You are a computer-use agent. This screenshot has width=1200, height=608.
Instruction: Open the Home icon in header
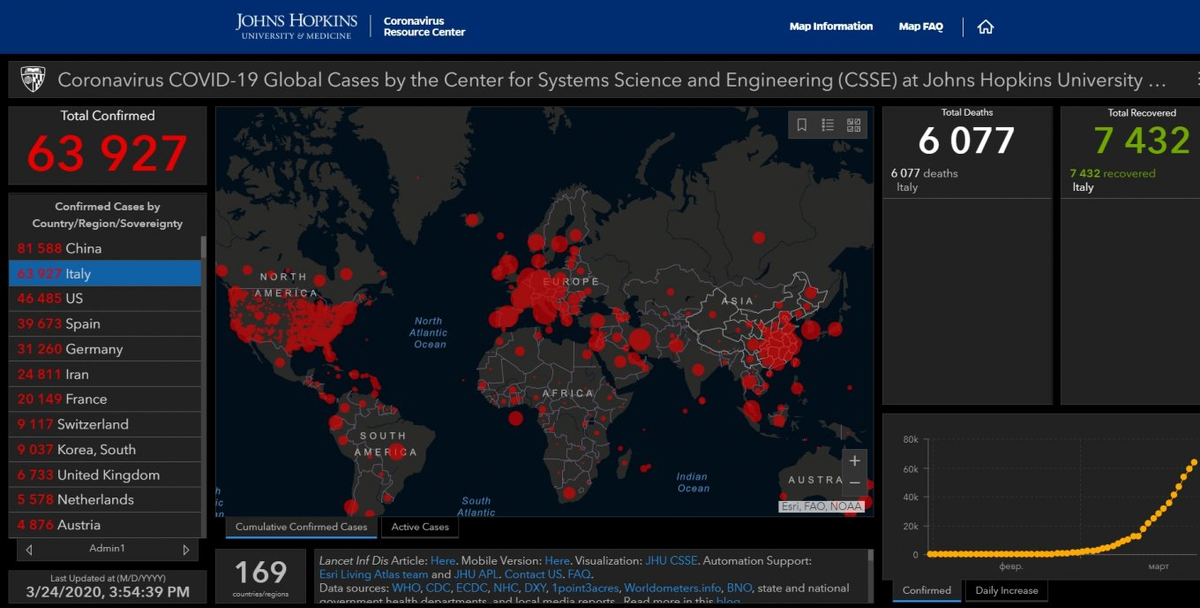(x=985, y=27)
